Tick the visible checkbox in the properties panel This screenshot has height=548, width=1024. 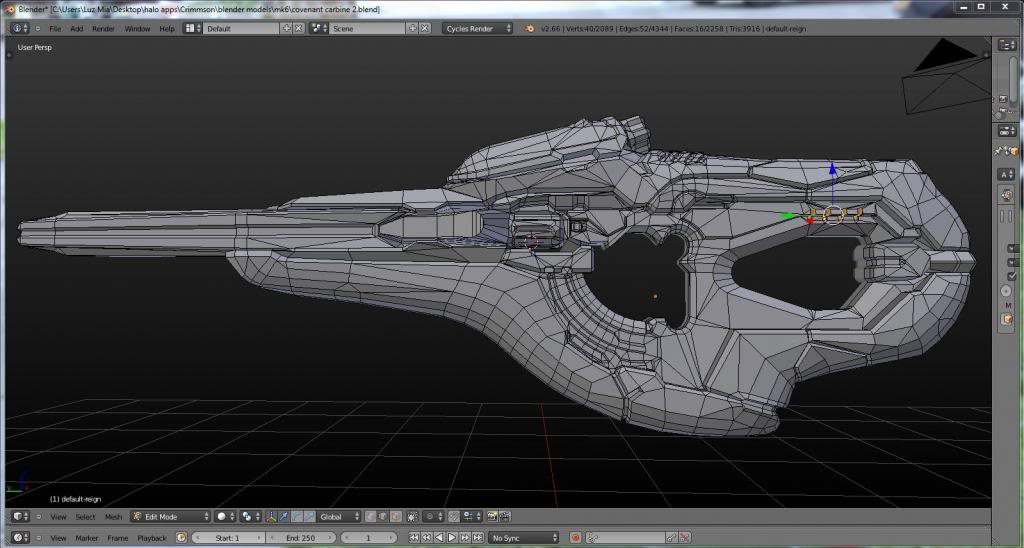1012,276
